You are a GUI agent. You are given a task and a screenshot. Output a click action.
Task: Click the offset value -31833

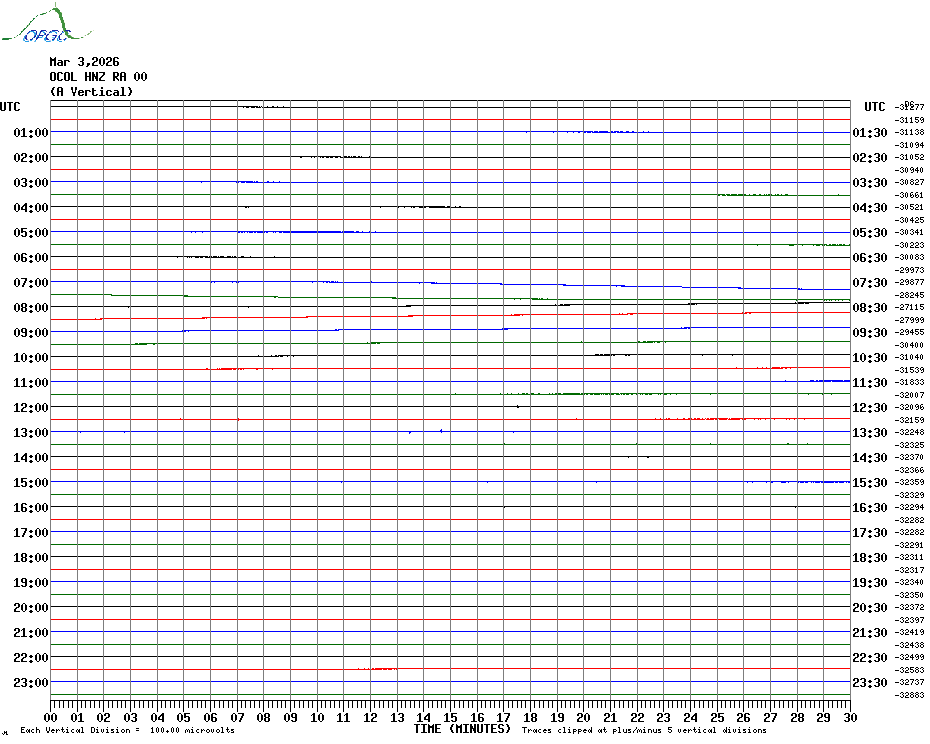click(x=910, y=382)
